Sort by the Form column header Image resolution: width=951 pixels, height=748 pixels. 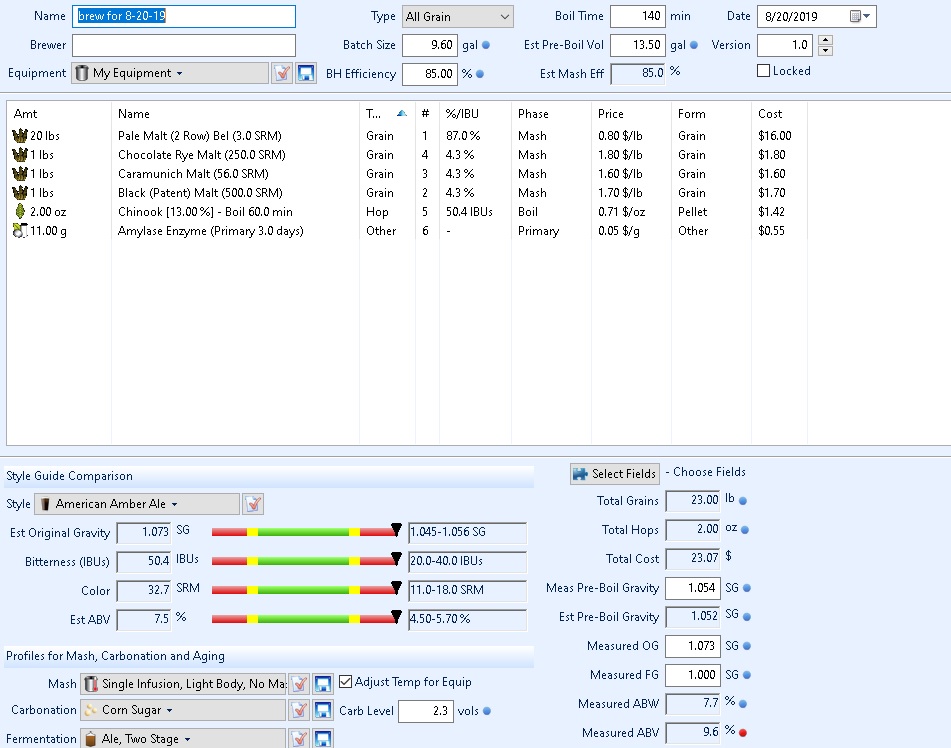tap(711, 113)
